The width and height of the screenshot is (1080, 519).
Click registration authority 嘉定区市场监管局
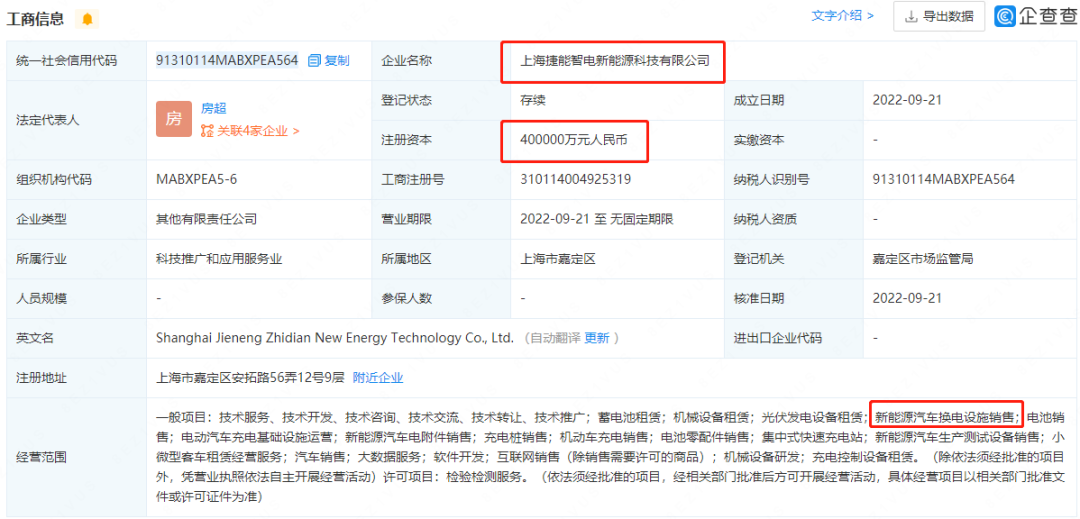(922, 260)
